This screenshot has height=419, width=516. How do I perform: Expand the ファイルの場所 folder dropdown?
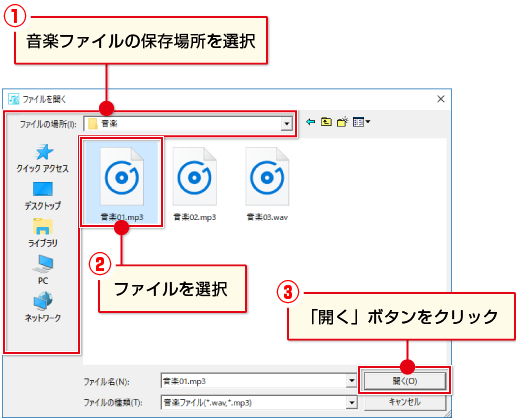click(286, 124)
